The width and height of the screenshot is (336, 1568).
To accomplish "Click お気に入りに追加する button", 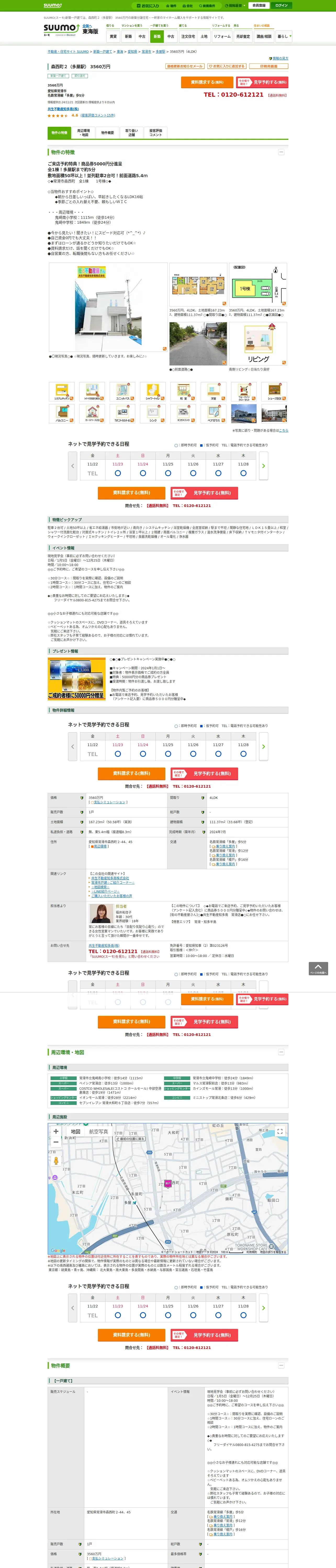I will [226, 66].
